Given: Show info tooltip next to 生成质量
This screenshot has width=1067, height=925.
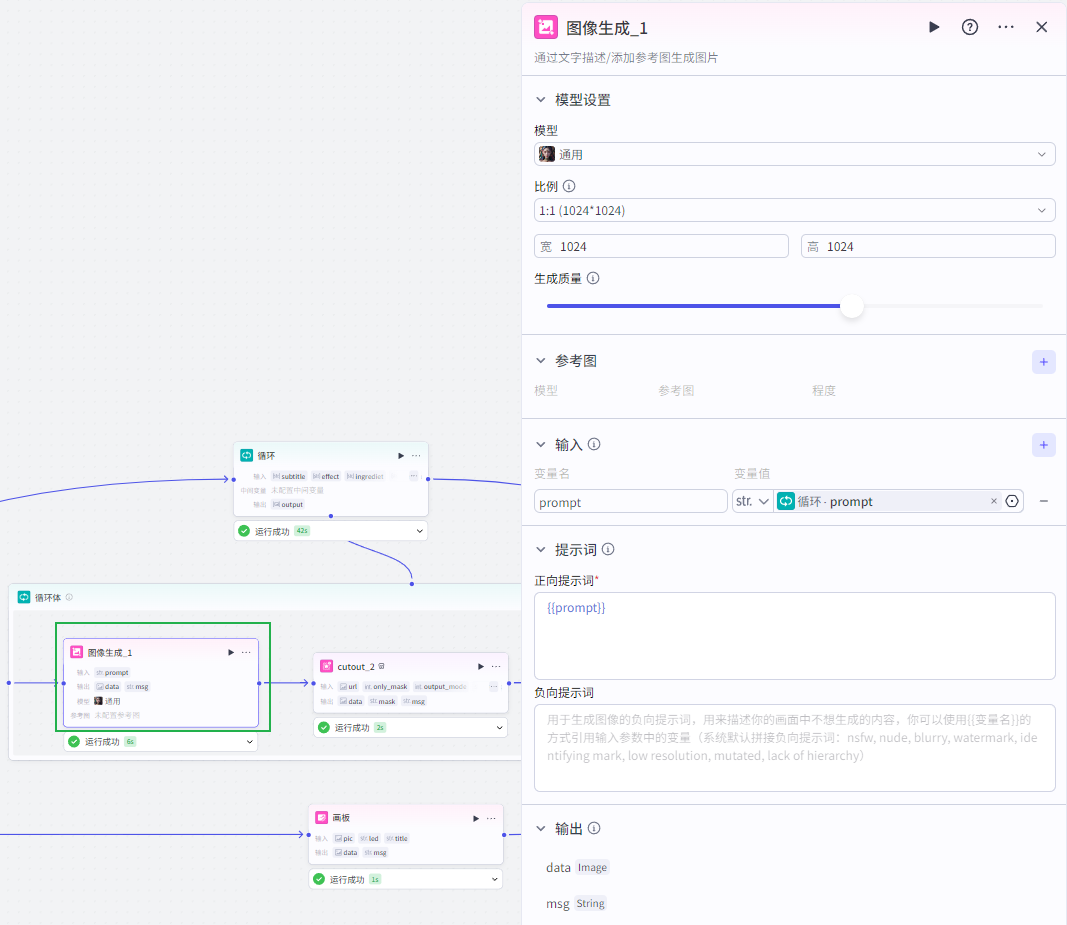Looking at the screenshot, I should [593, 279].
